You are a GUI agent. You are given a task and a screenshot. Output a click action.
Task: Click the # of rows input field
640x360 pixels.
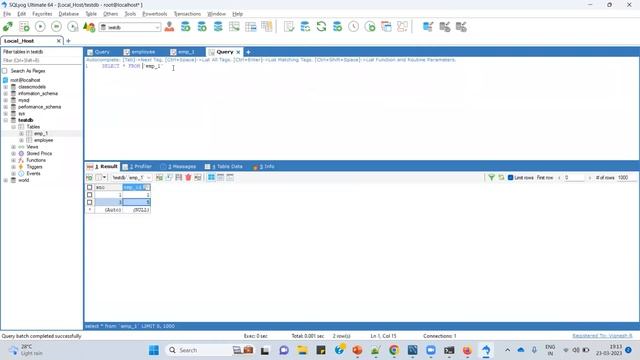coord(627,178)
